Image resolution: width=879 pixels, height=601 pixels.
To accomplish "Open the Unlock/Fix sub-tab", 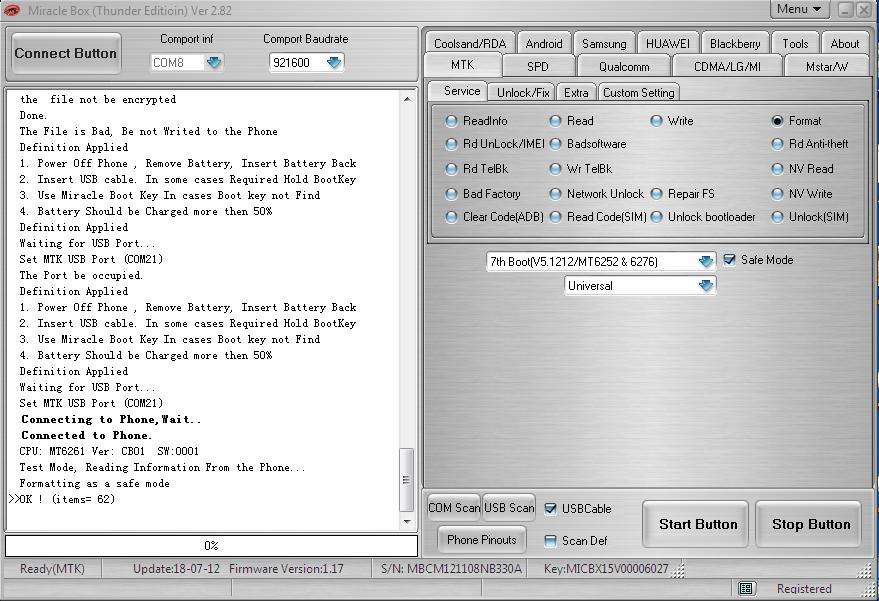I will tap(523, 93).
